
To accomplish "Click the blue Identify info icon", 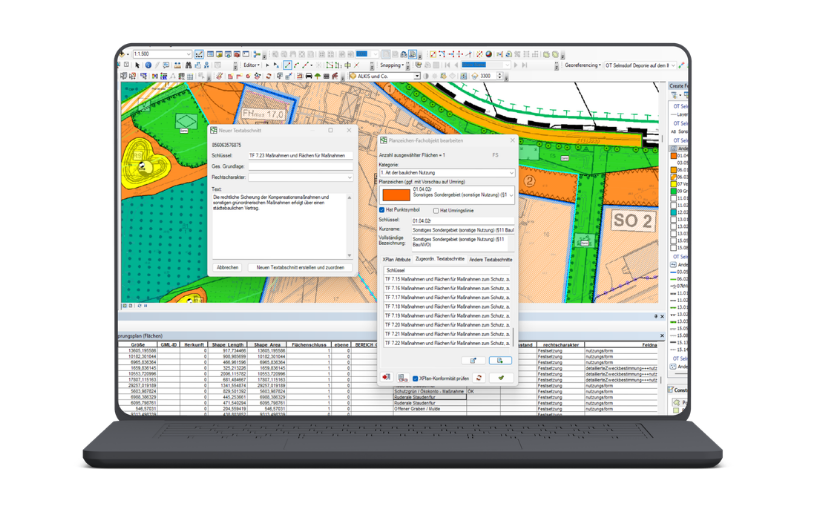I will point(148,65).
